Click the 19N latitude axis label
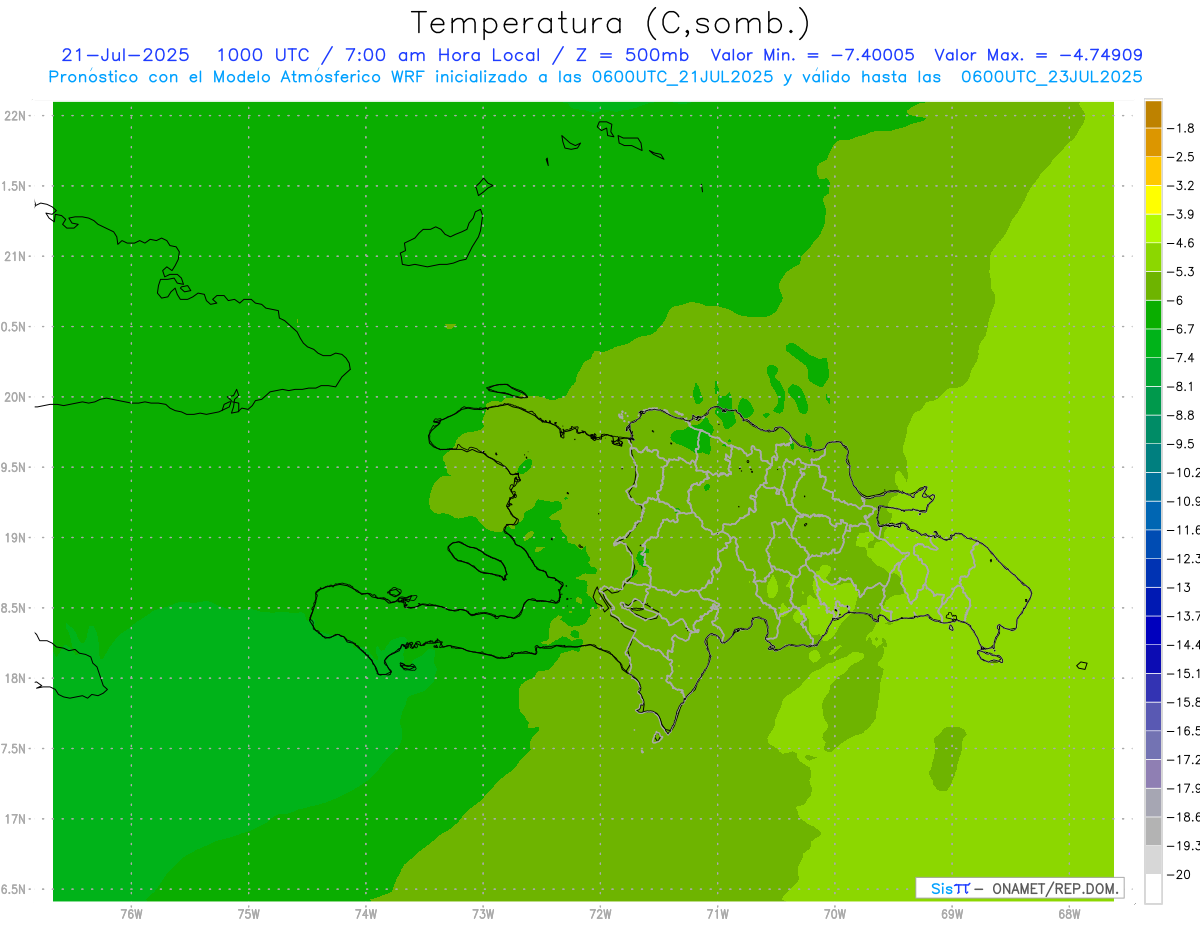The width and height of the screenshot is (1200, 927). (x=16, y=537)
